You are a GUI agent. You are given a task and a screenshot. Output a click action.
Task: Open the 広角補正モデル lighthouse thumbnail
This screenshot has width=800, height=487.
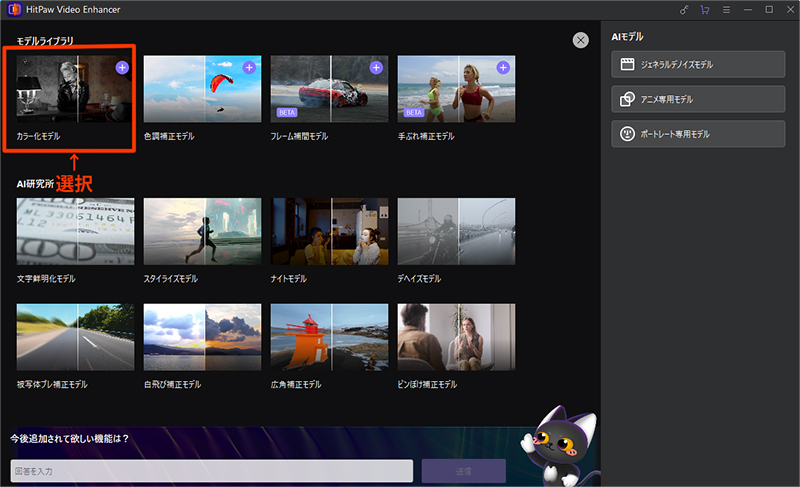coord(329,337)
